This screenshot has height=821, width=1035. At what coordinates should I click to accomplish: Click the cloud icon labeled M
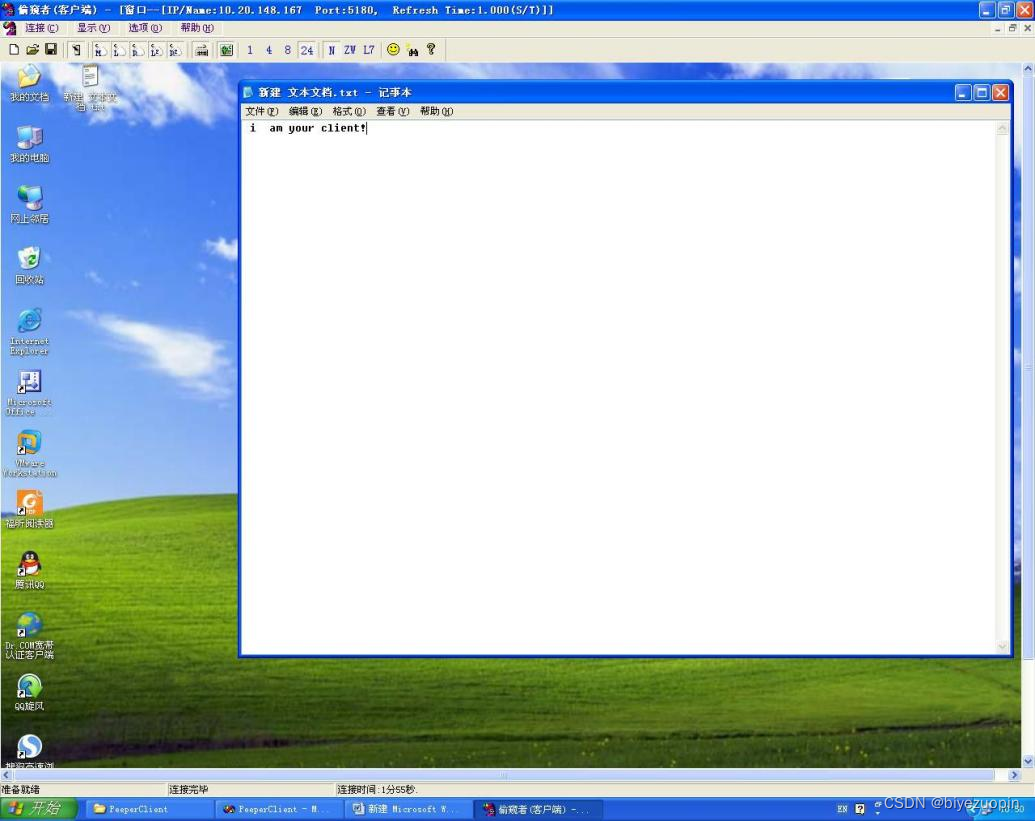click(100, 49)
